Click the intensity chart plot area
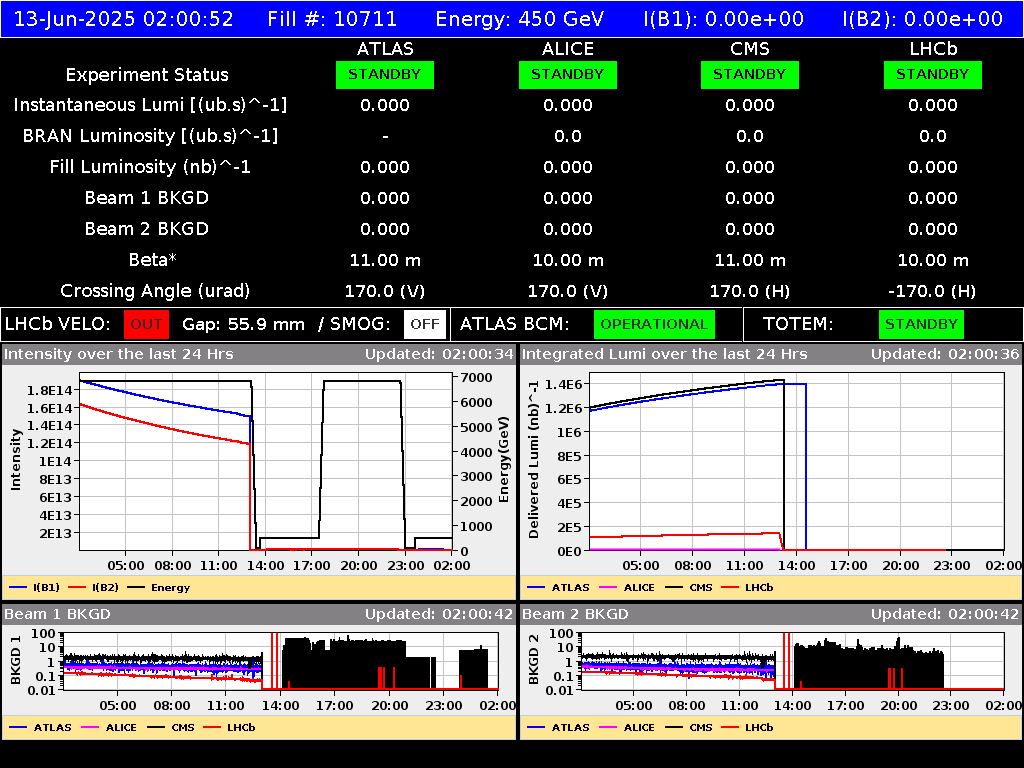 [x=266, y=462]
